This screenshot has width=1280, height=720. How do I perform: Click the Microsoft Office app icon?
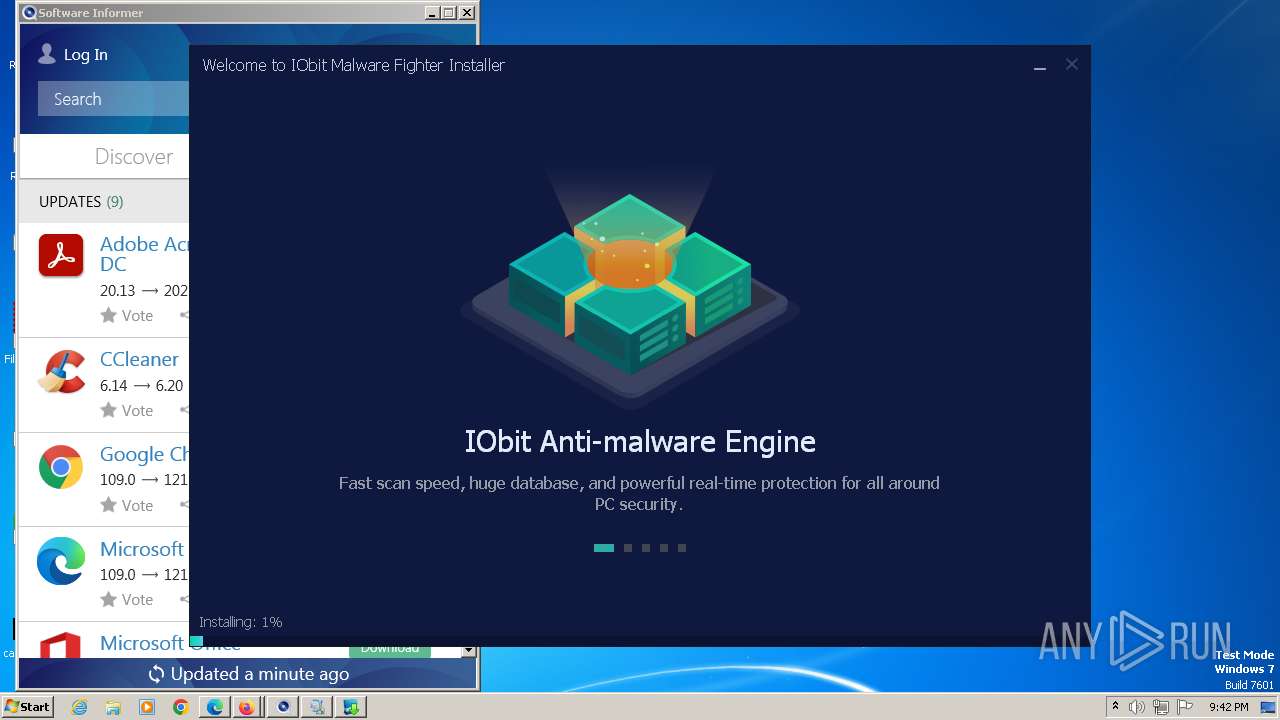pos(61,643)
